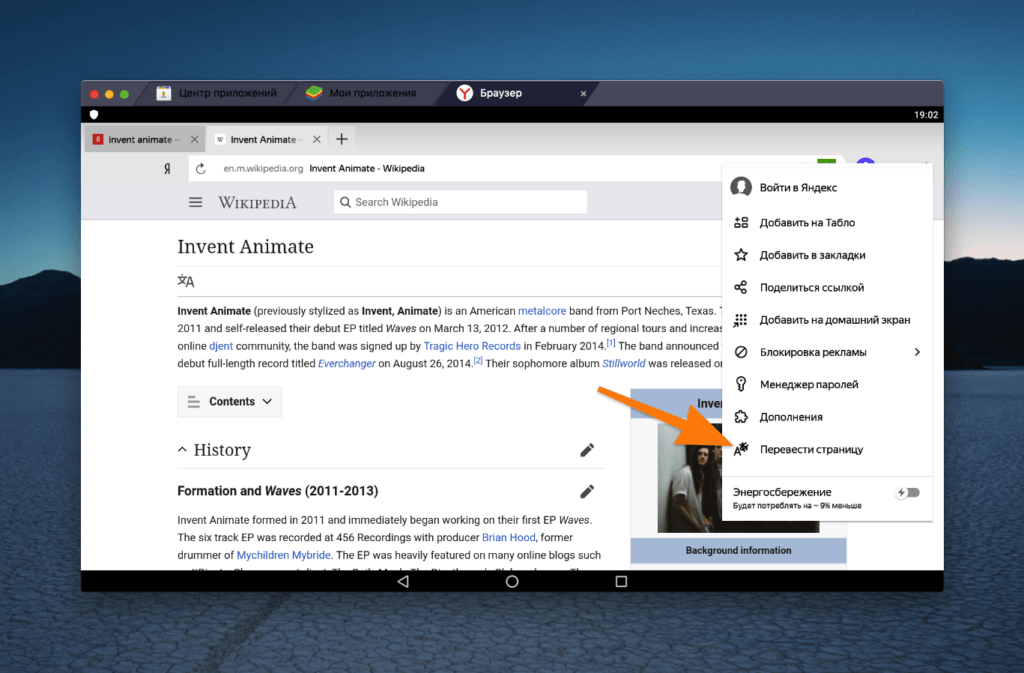Open the Mychildren Mybride link
The image size is (1024, 673).
[283, 555]
